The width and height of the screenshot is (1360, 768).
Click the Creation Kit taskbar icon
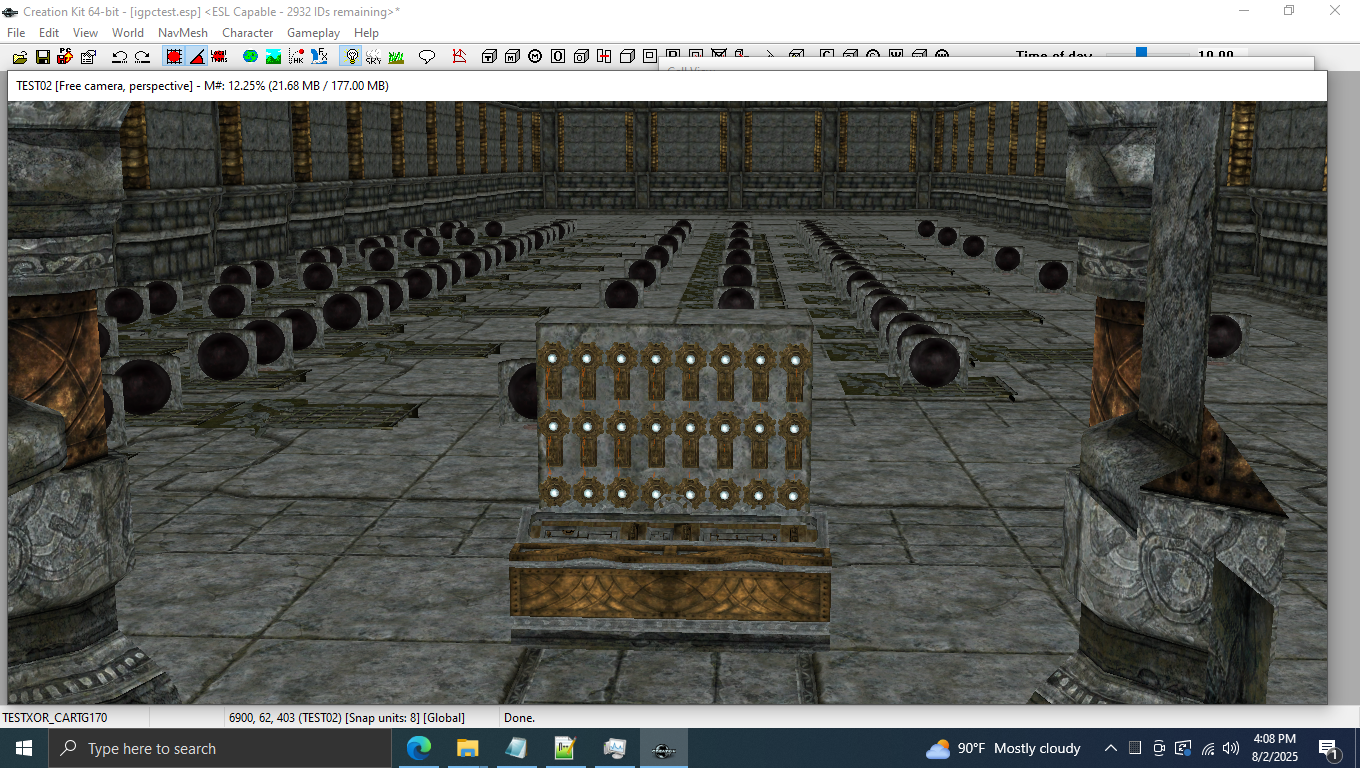click(x=663, y=748)
